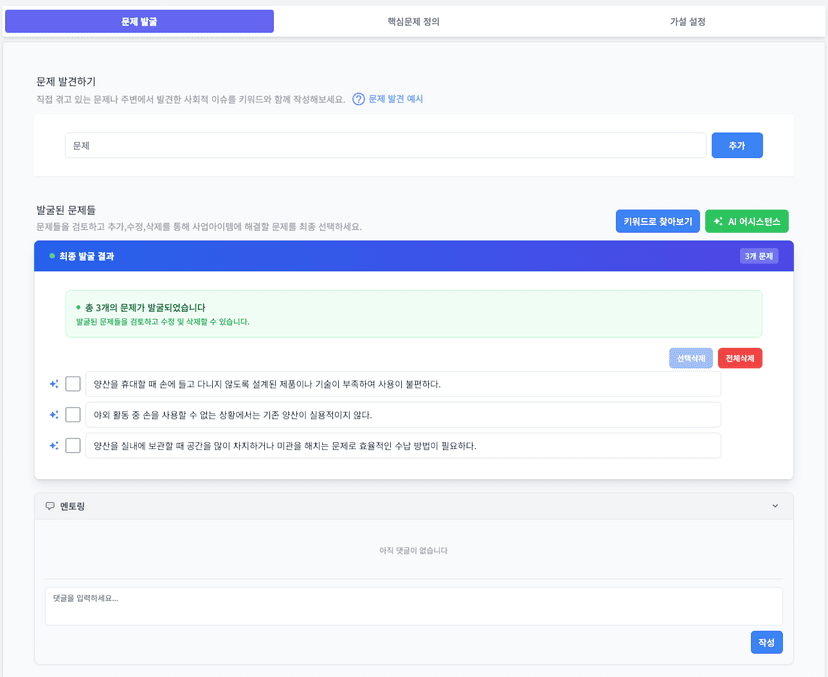Focus the 문제 input field

tap(385, 146)
